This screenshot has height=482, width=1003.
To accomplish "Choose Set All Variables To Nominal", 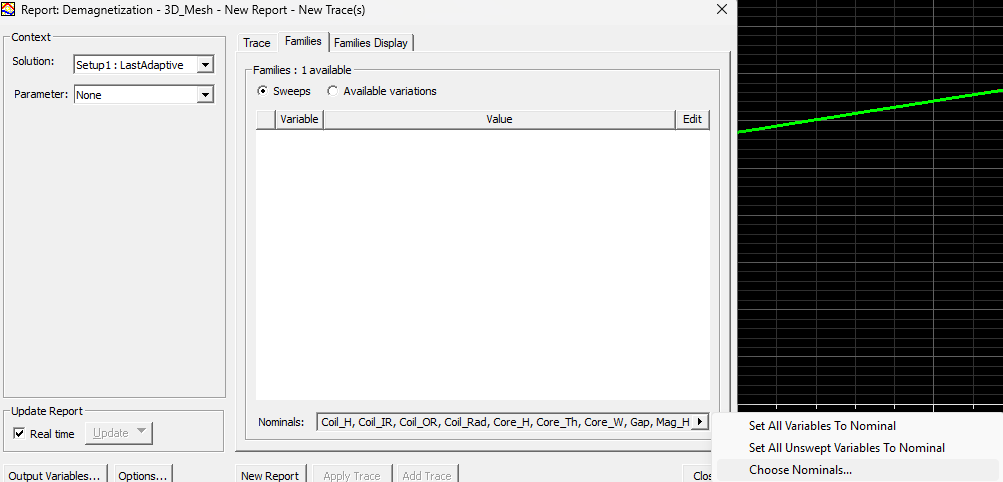I will pyautogui.click(x=822, y=426).
